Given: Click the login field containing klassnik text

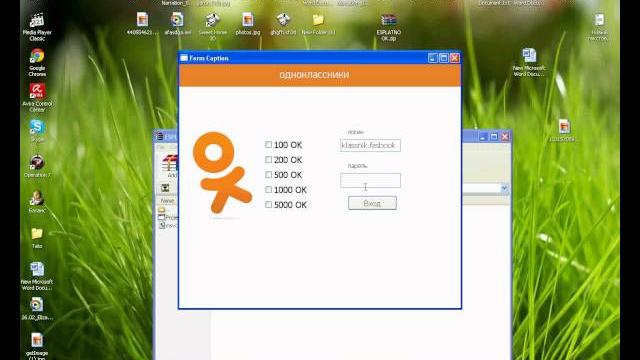Looking at the screenshot, I should point(370,145).
